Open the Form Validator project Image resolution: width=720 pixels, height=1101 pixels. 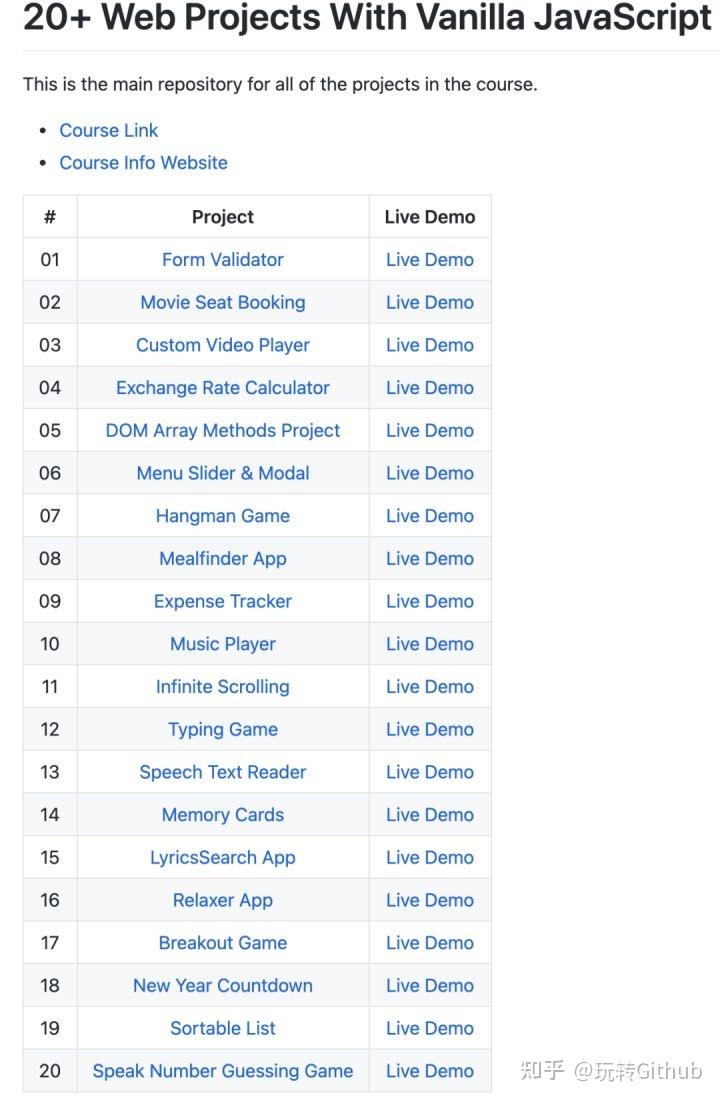(222, 259)
